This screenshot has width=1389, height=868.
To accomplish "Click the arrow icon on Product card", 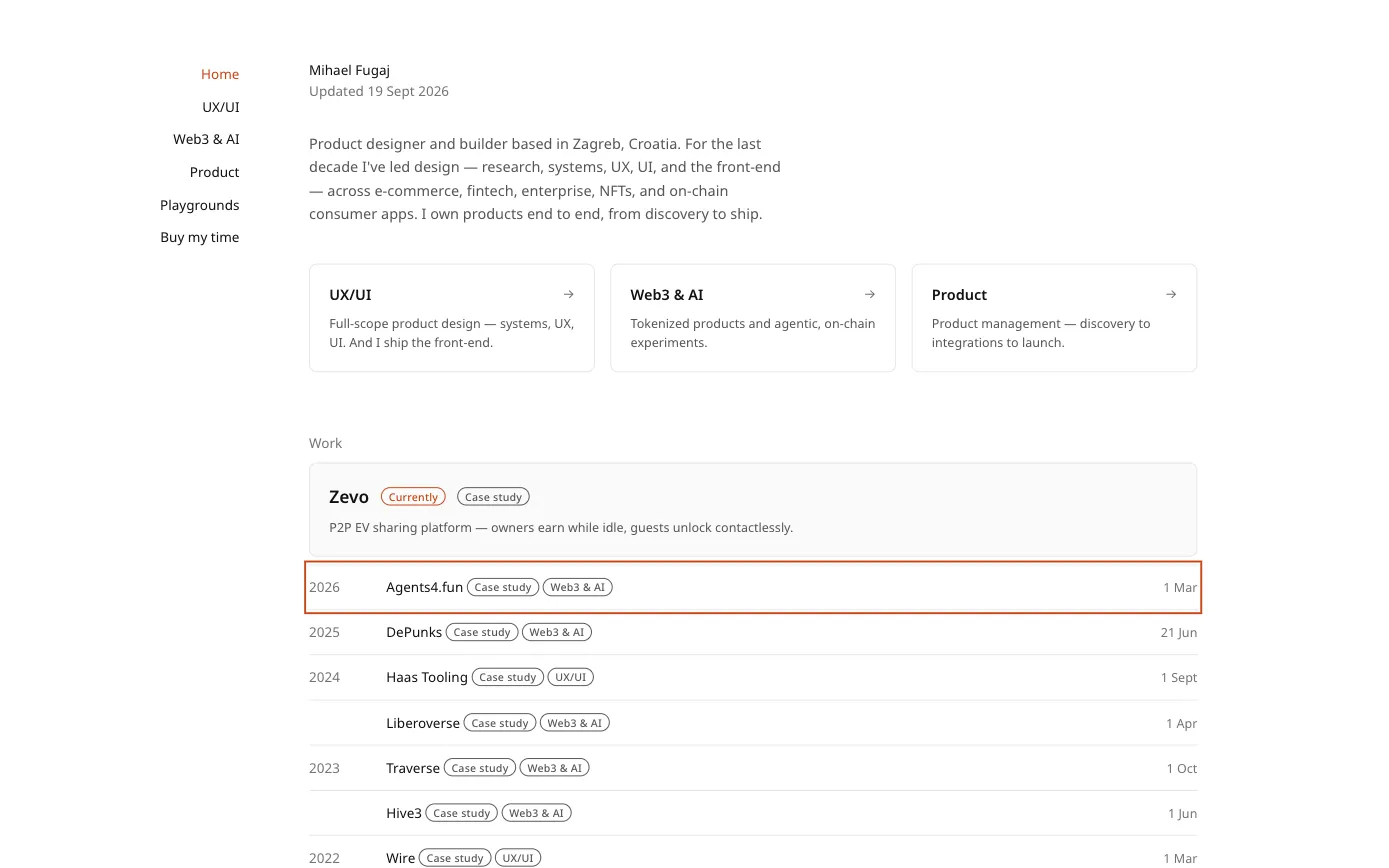I will [1171, 294].
